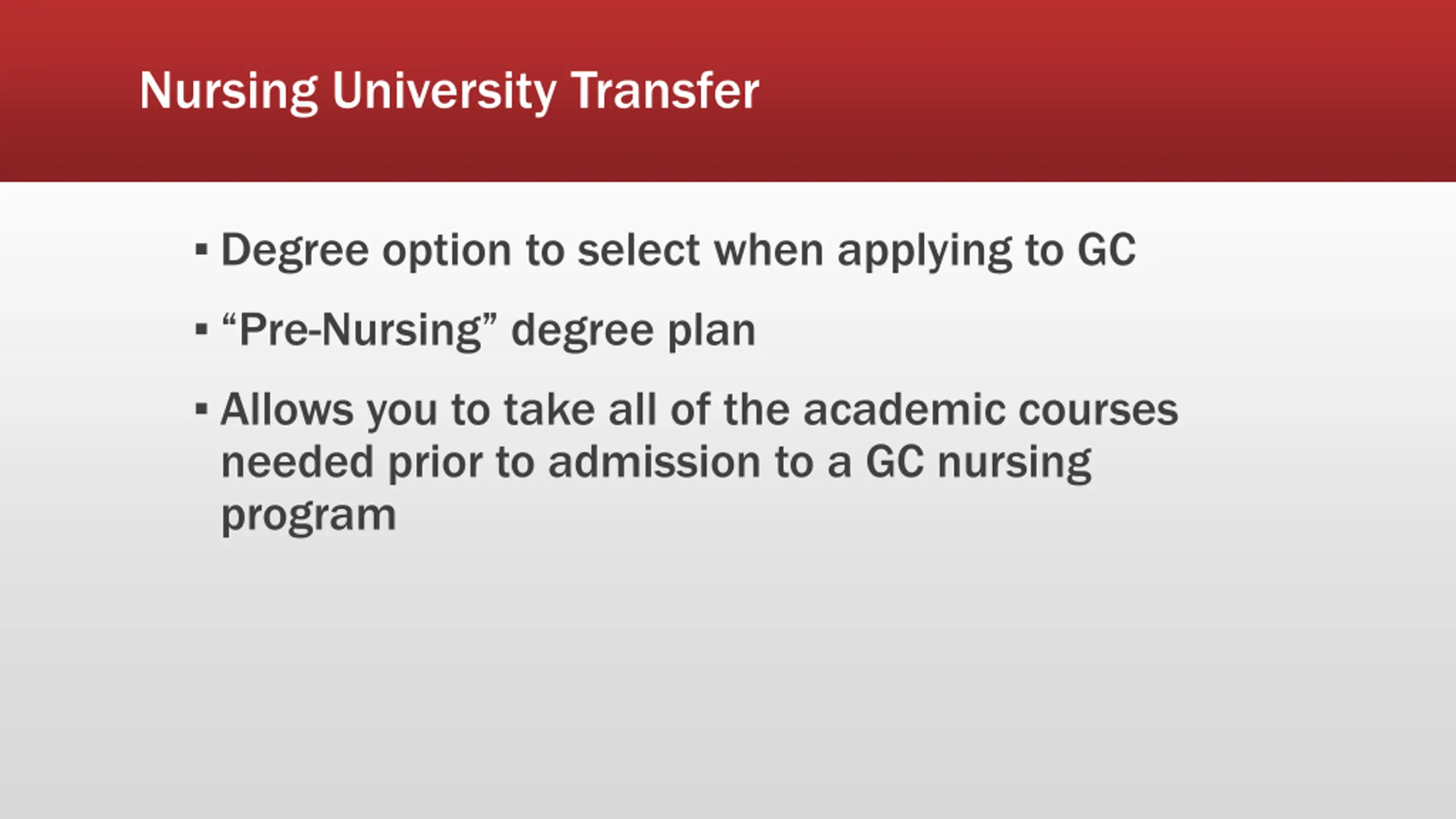Click the first square bullet marker
The image size is (1456, 819).
(x=201, y=249)
